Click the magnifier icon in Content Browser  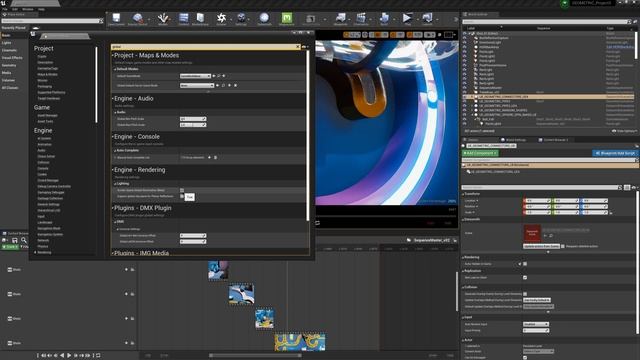coord(24,240)
